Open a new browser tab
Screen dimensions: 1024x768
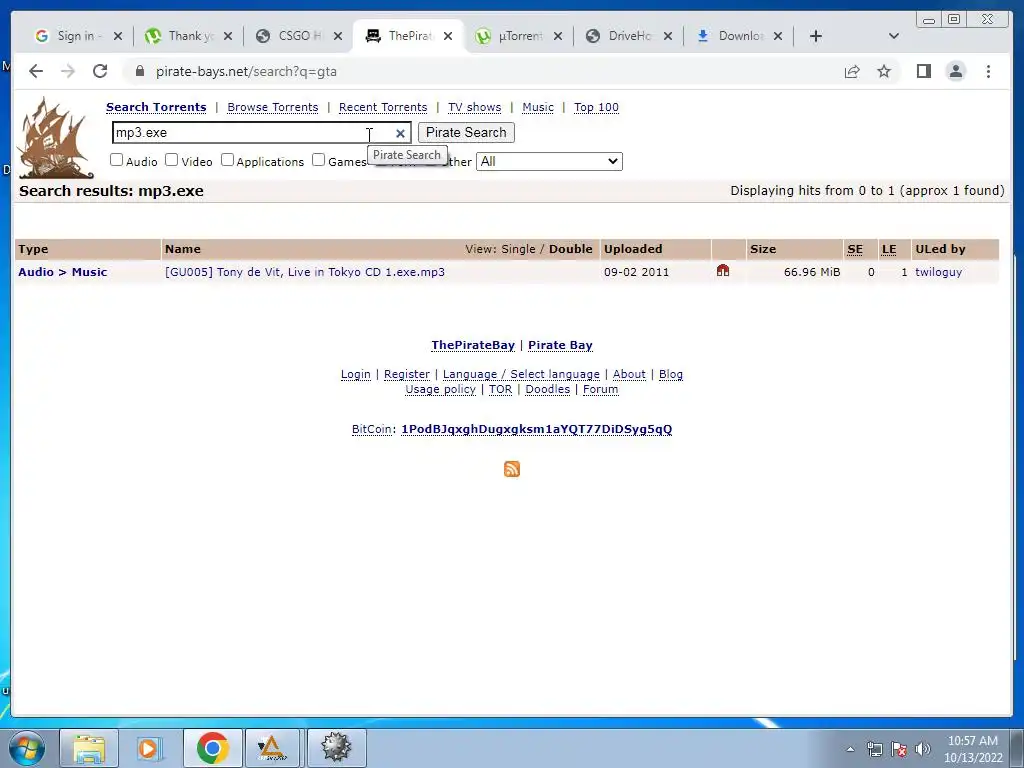coord(816,36)
